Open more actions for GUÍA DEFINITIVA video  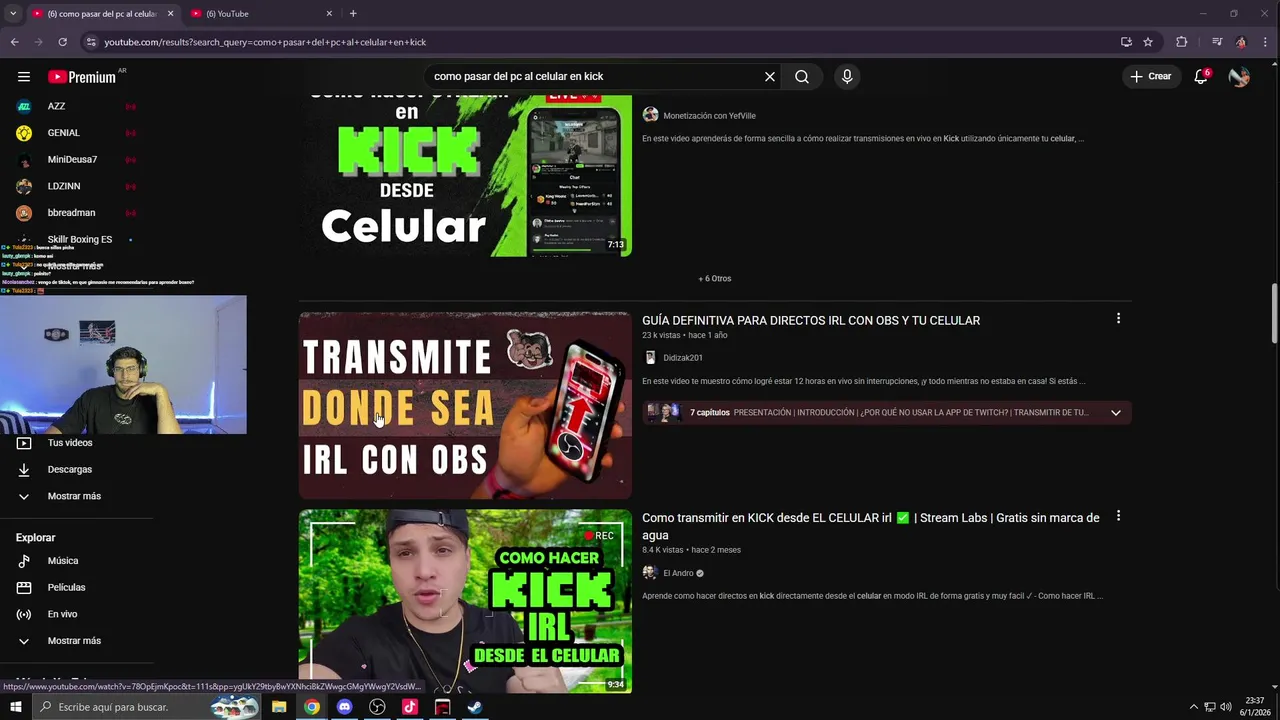(x=1118, y=319)
